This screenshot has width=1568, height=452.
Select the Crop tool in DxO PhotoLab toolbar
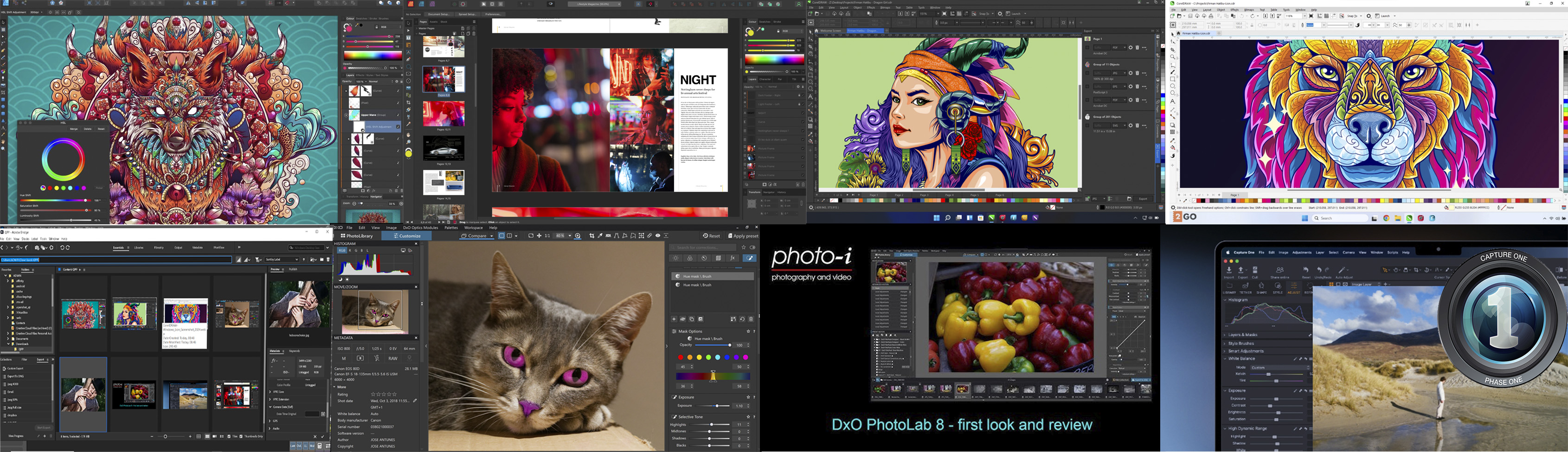(x=591, y=236)
